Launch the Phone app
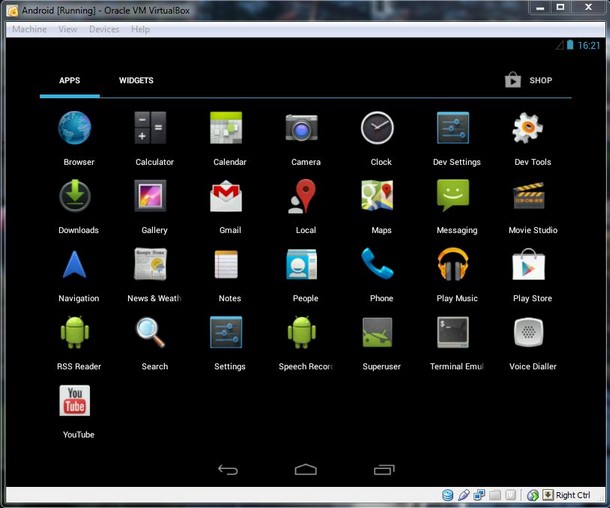Screen dimensions: 610x508 point(377,264)
